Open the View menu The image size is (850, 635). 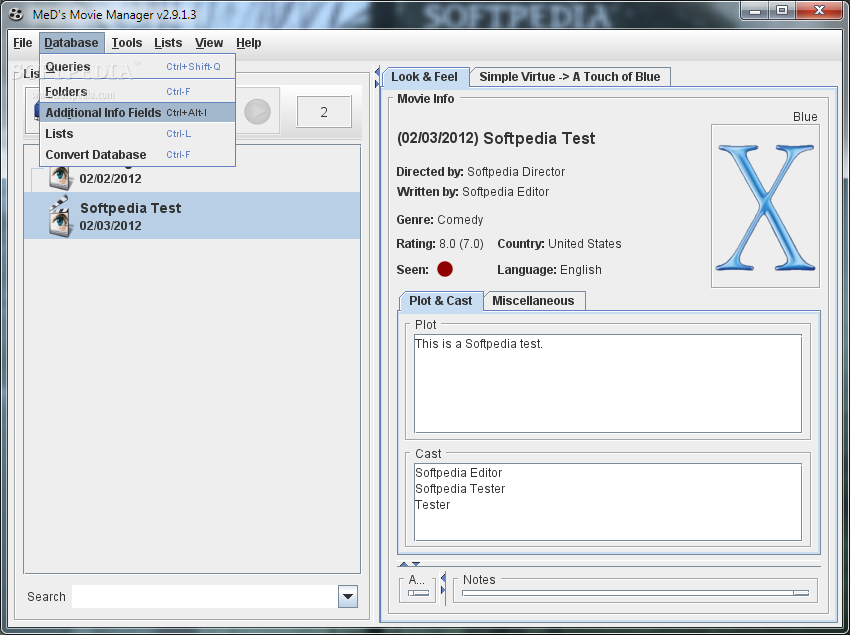coord(209,43)
